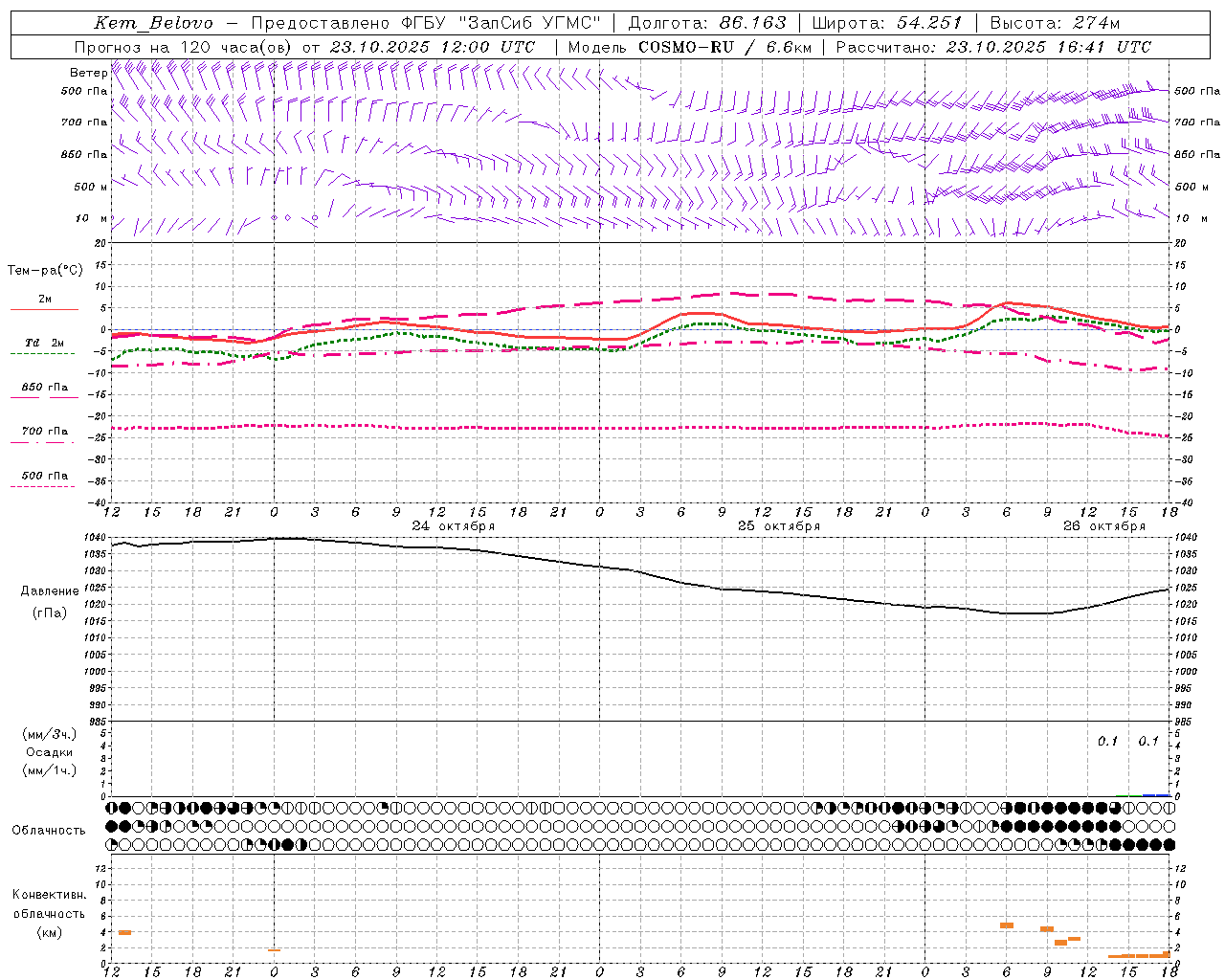Click the Облачность row label
The width and height of the screenshot is (1225, 980).
coord(49,830)
